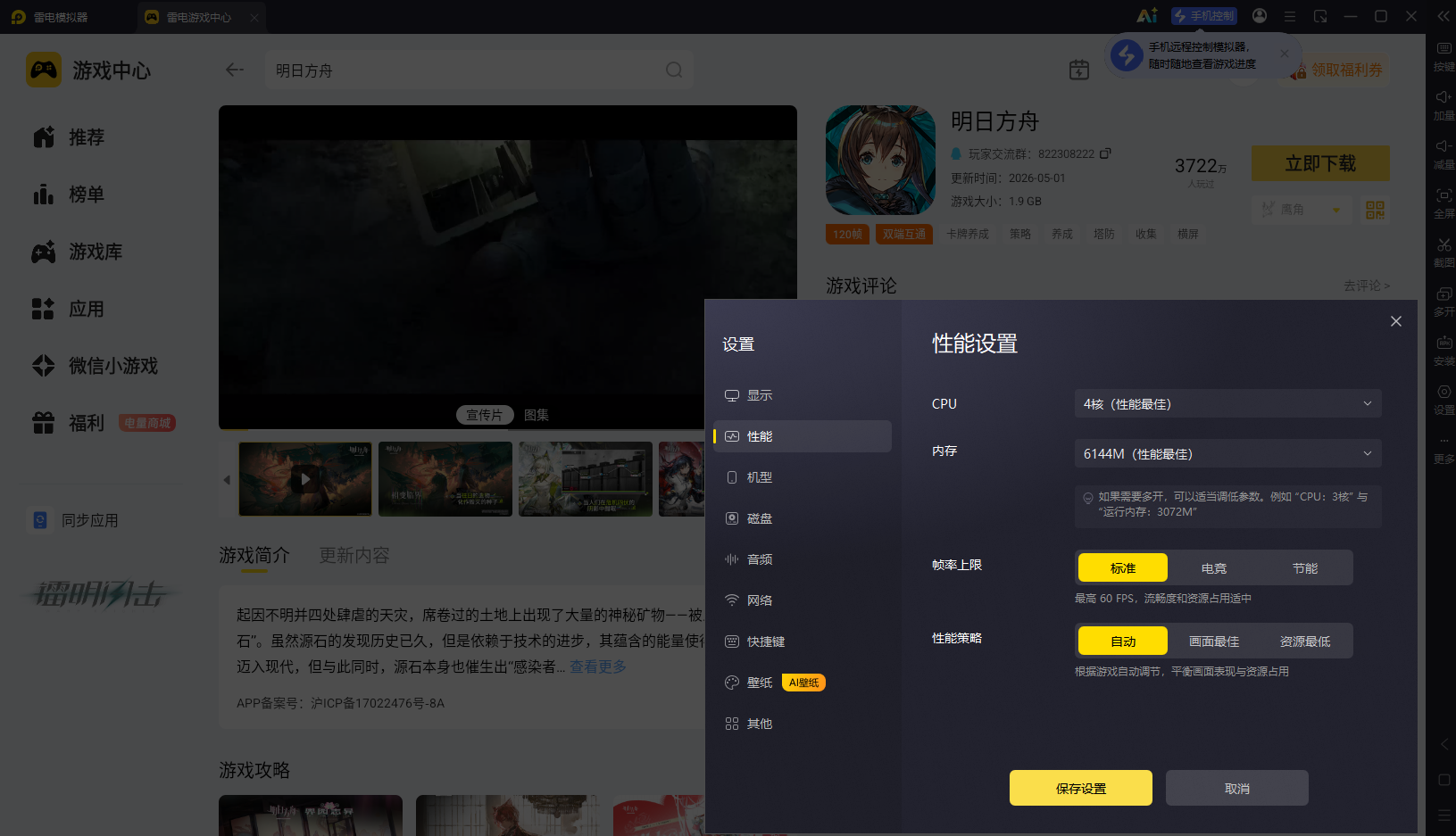Select 标准 frame rate limit
Image resolution: width=1456 pixels, height=836 pixels.
1122,568
